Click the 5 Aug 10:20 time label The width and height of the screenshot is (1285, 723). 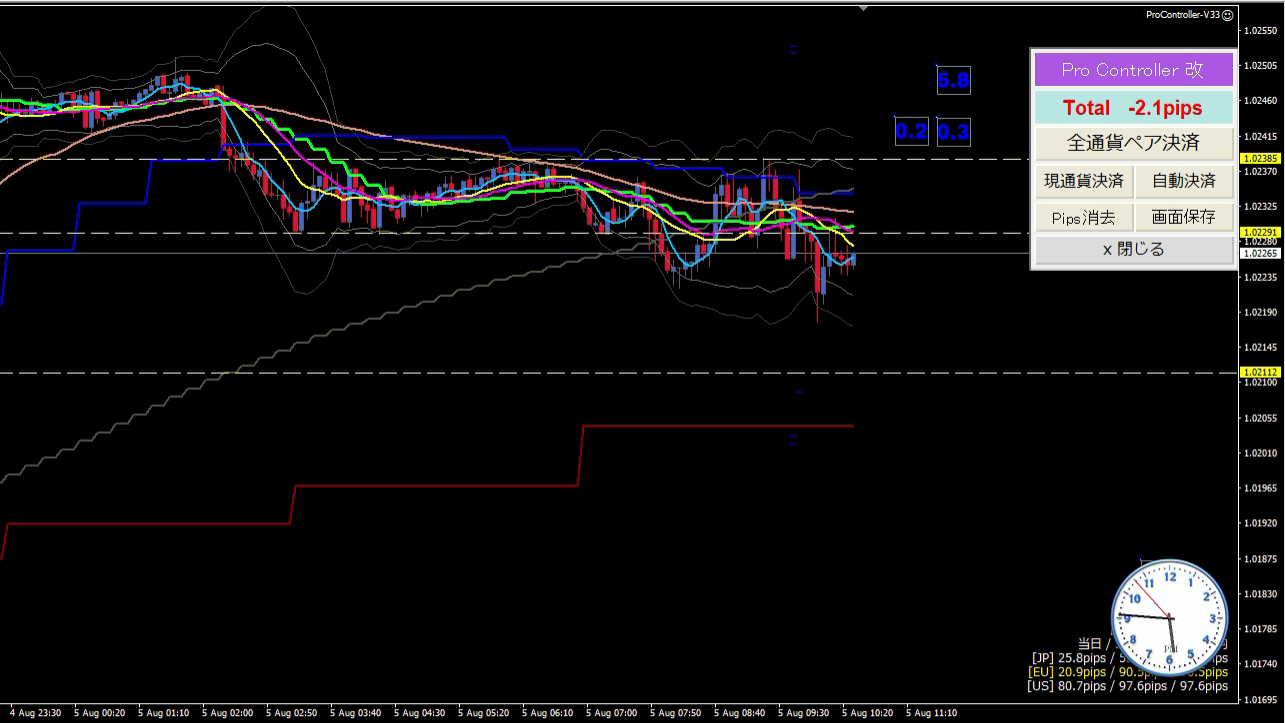point(867,714)
